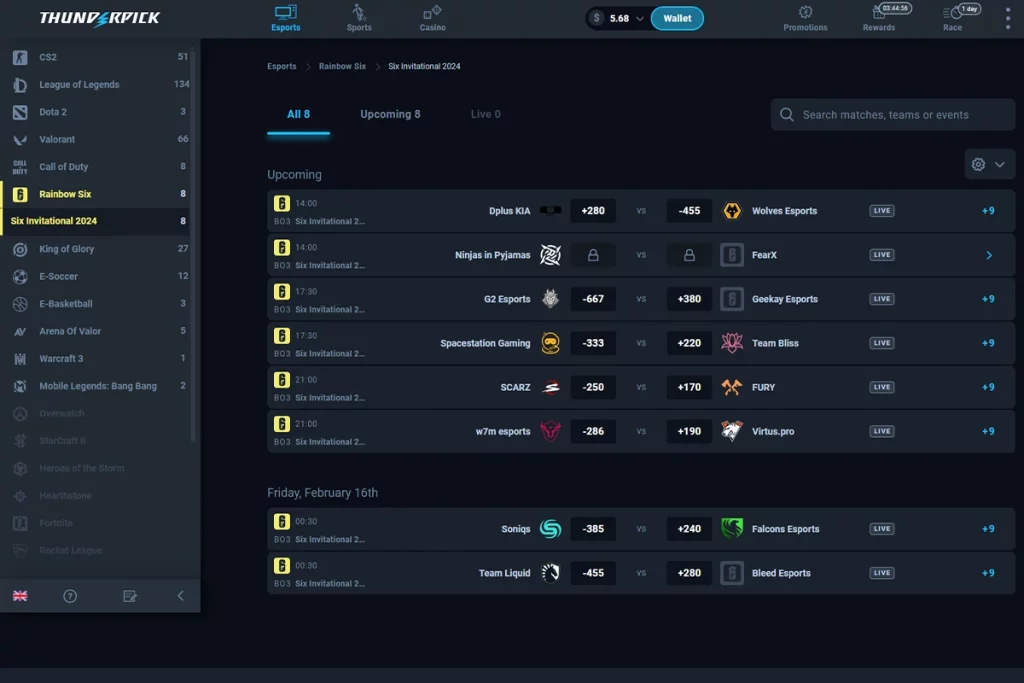The image size is (1024, 683).
Task: Select Dota 2 in the sidebar
Action: [x=100, y=112]
